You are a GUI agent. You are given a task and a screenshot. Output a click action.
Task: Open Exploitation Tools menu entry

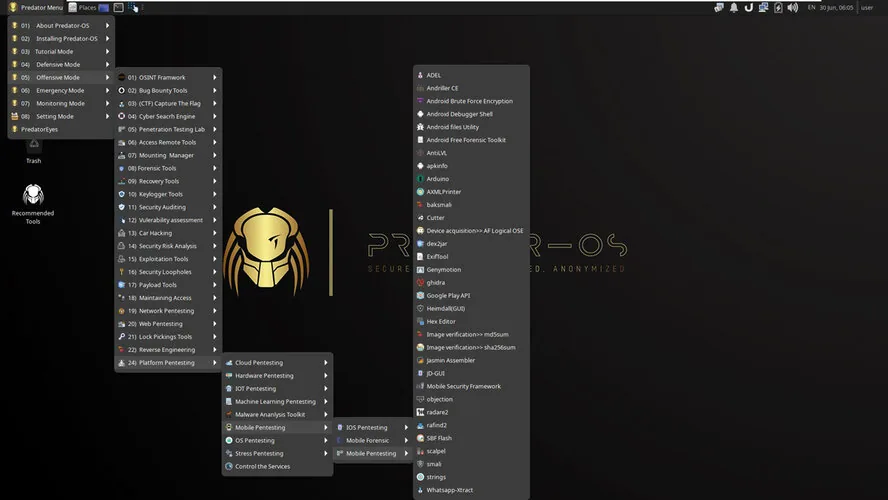(x=168, y=259)
